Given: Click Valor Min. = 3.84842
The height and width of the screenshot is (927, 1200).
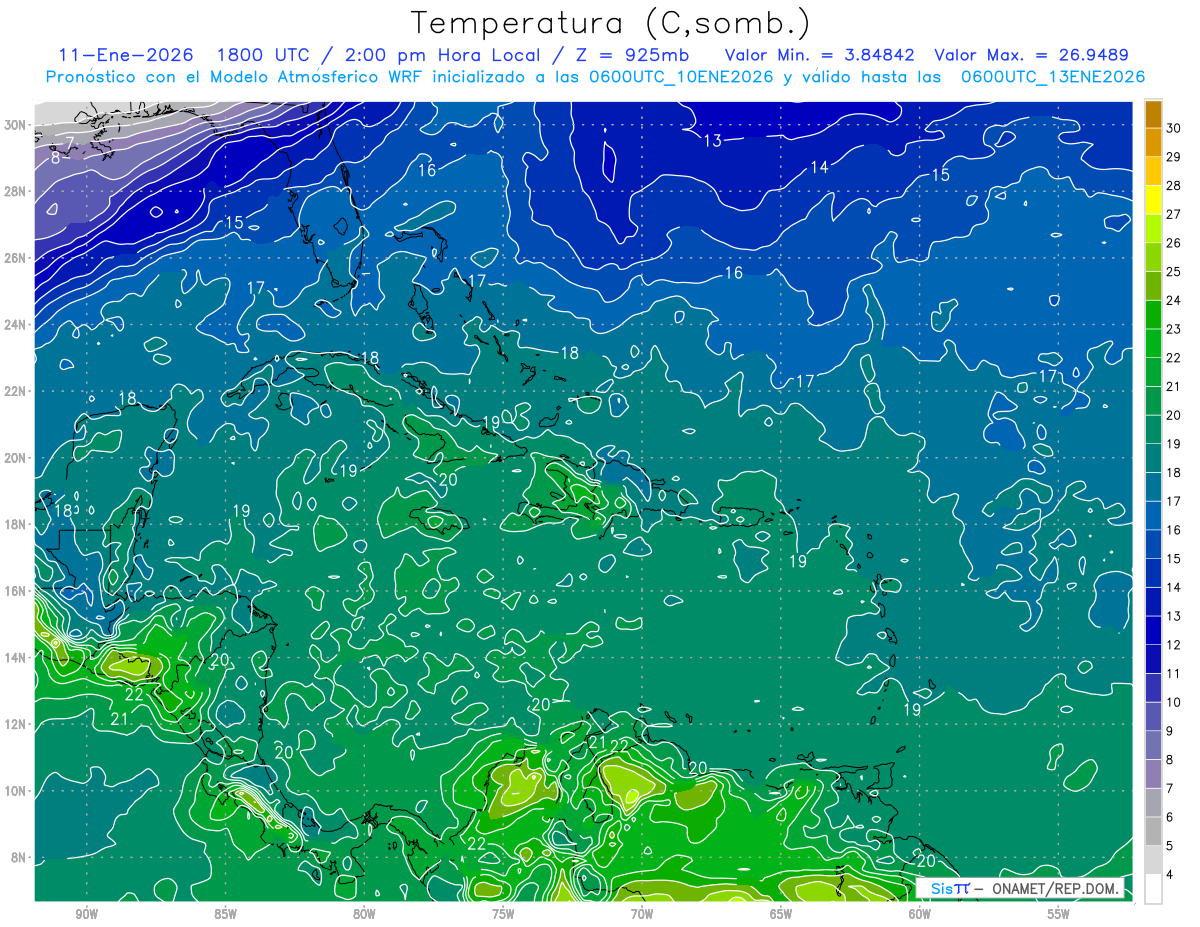Looking at the screenshot, I should (x=818, y=55).
